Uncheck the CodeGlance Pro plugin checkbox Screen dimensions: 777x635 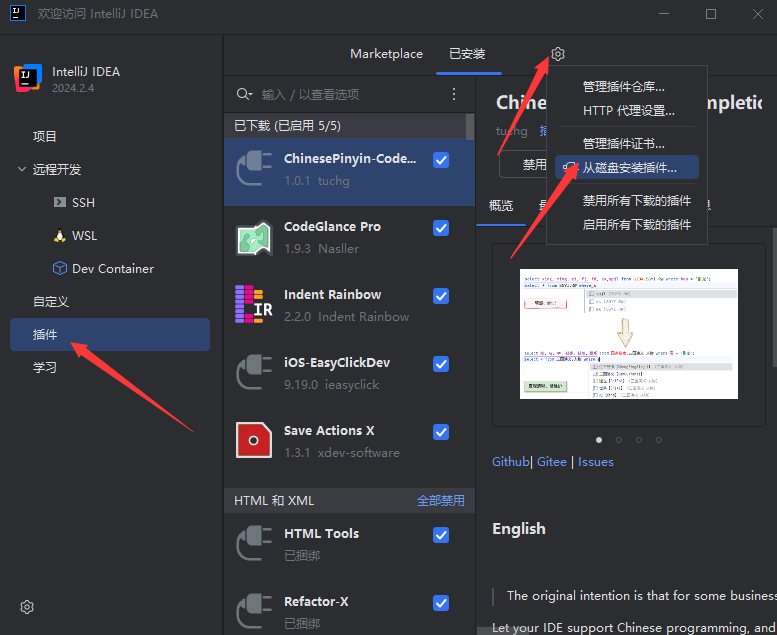[x=441, y=228]
